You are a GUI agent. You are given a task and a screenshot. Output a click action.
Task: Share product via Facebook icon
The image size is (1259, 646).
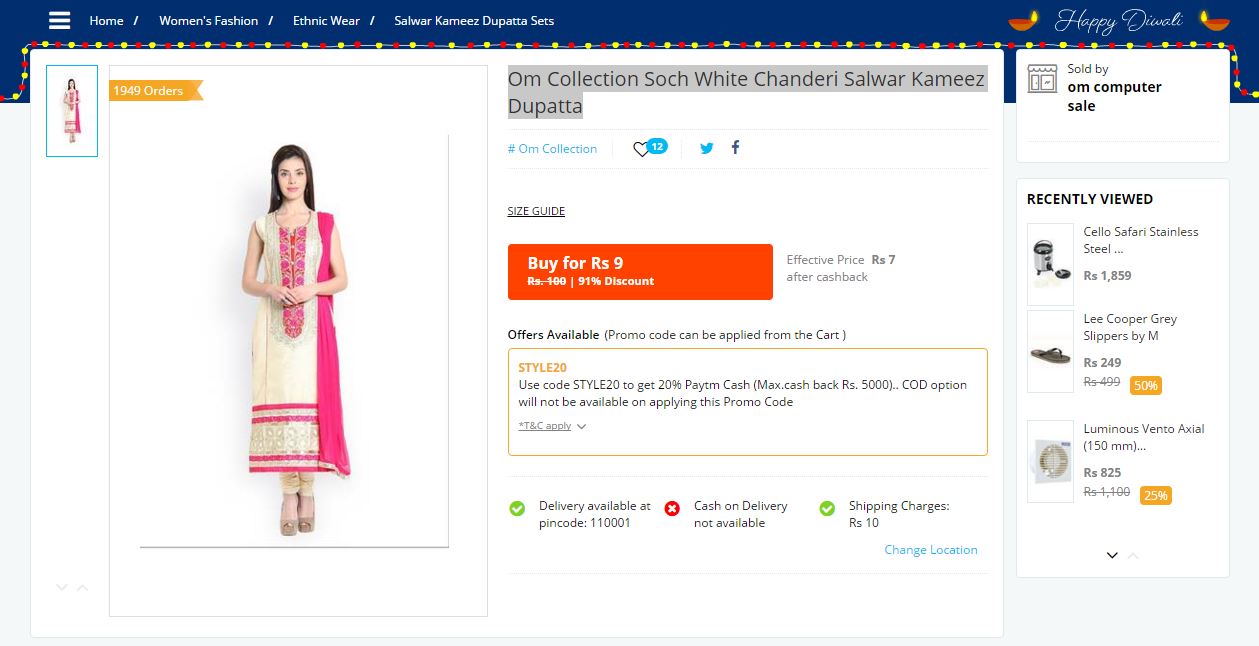pos(735,147)
